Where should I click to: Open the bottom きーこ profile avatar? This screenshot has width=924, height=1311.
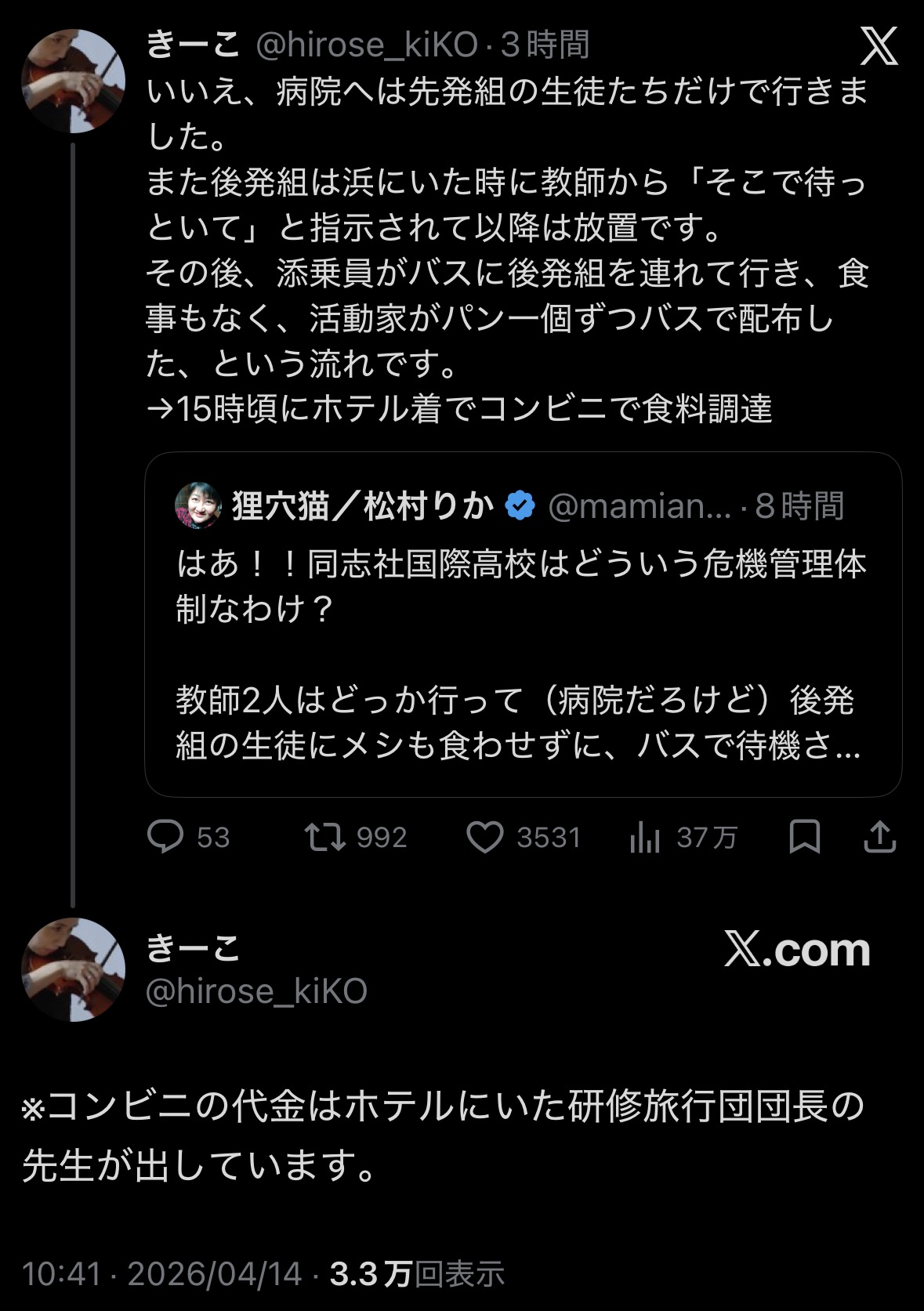coord(73,969)
